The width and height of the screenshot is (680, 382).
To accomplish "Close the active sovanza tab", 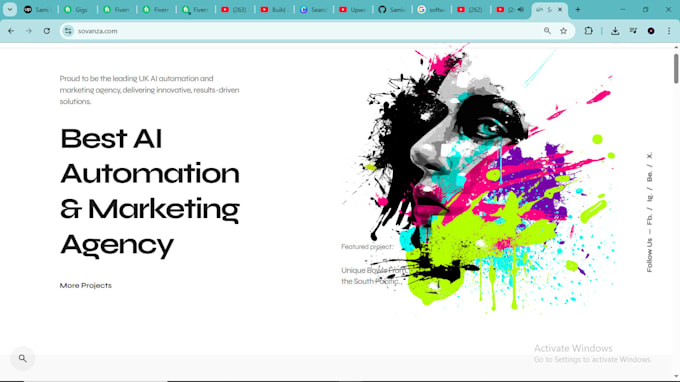I will coord(560,9).
